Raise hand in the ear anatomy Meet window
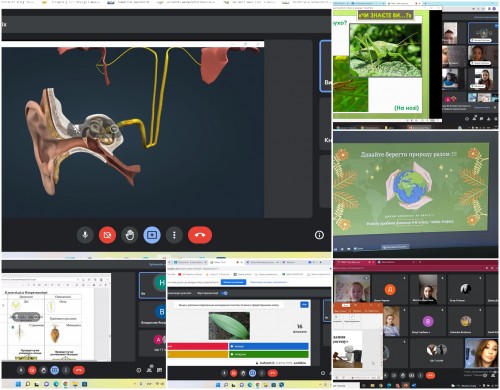500x390 pixels. pos(130,235)
